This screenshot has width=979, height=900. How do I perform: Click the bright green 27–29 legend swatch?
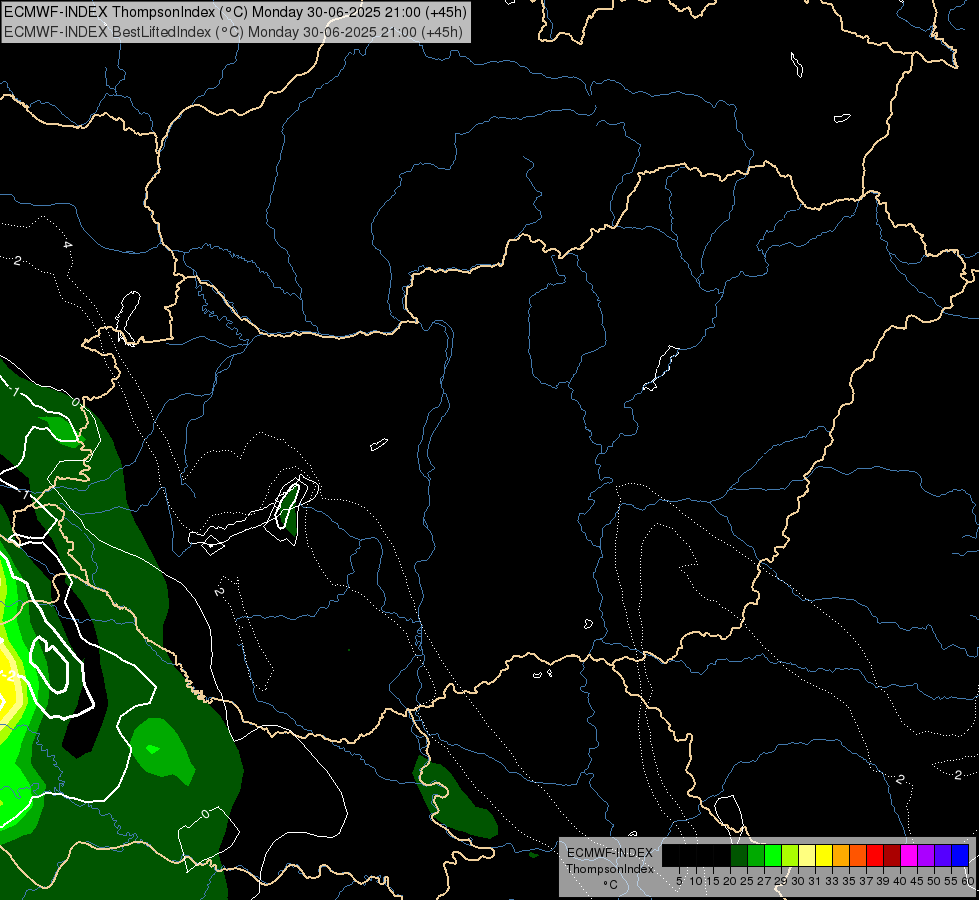coord(773,855)
